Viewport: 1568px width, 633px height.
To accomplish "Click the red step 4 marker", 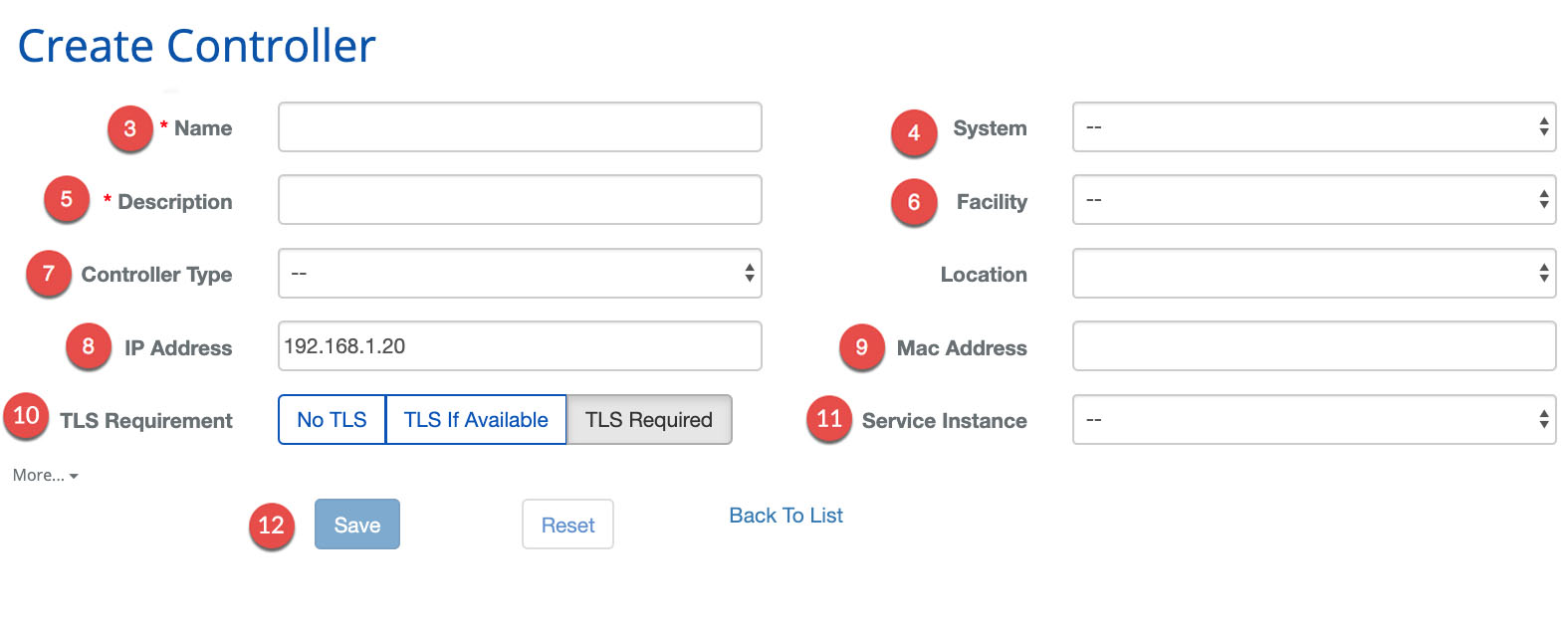I will click(x=914, y=132).
